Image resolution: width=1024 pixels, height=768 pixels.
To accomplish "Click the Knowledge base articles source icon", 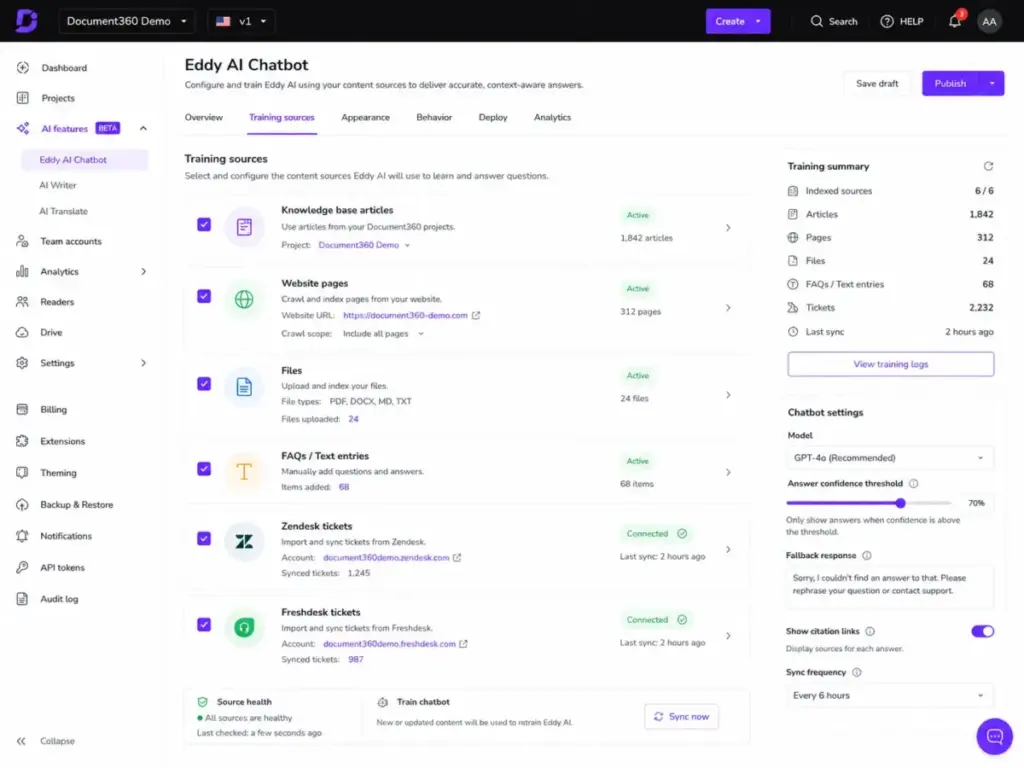I will click(244, 227).
